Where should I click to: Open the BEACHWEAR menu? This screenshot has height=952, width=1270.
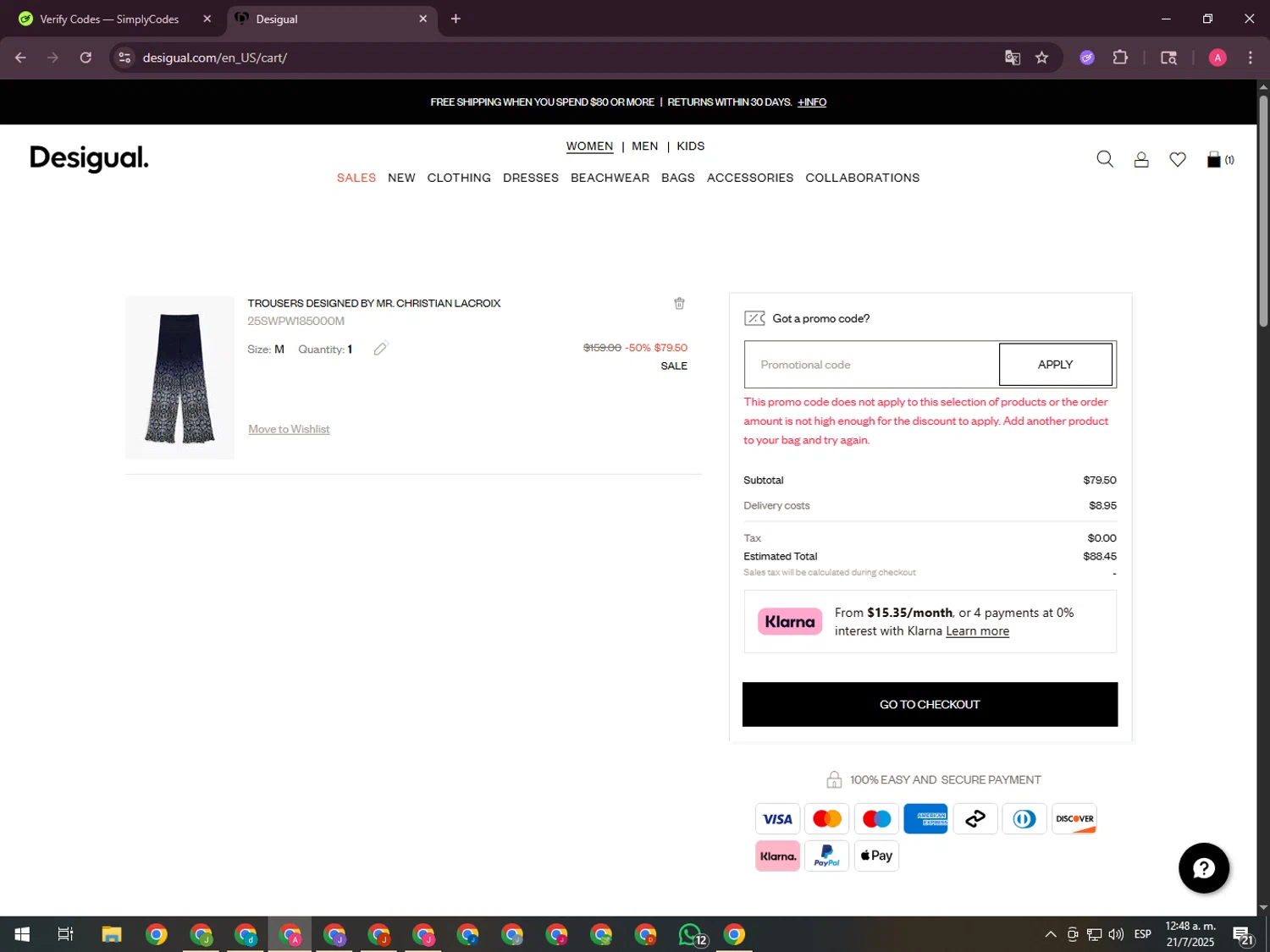610,178
